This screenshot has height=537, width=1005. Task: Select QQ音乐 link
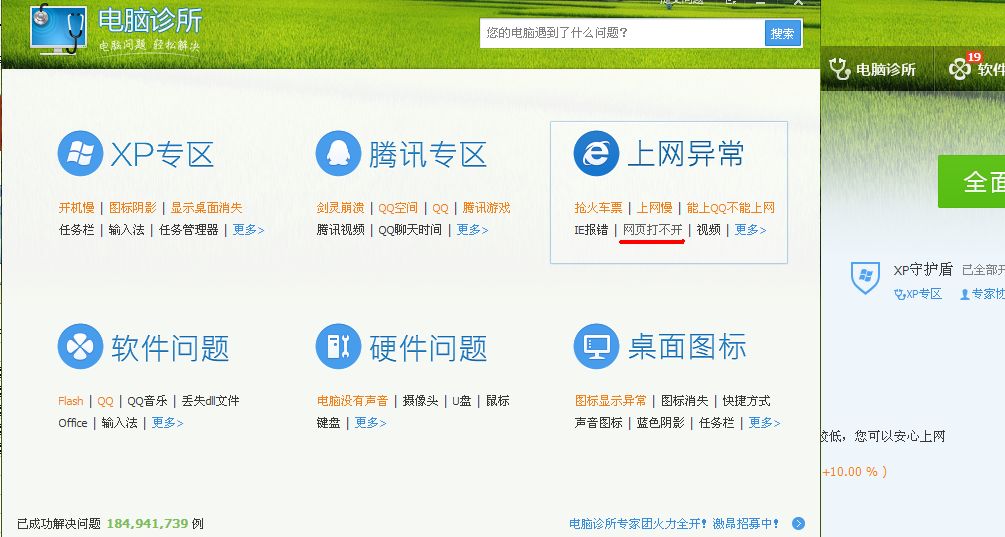coord(147,401)
